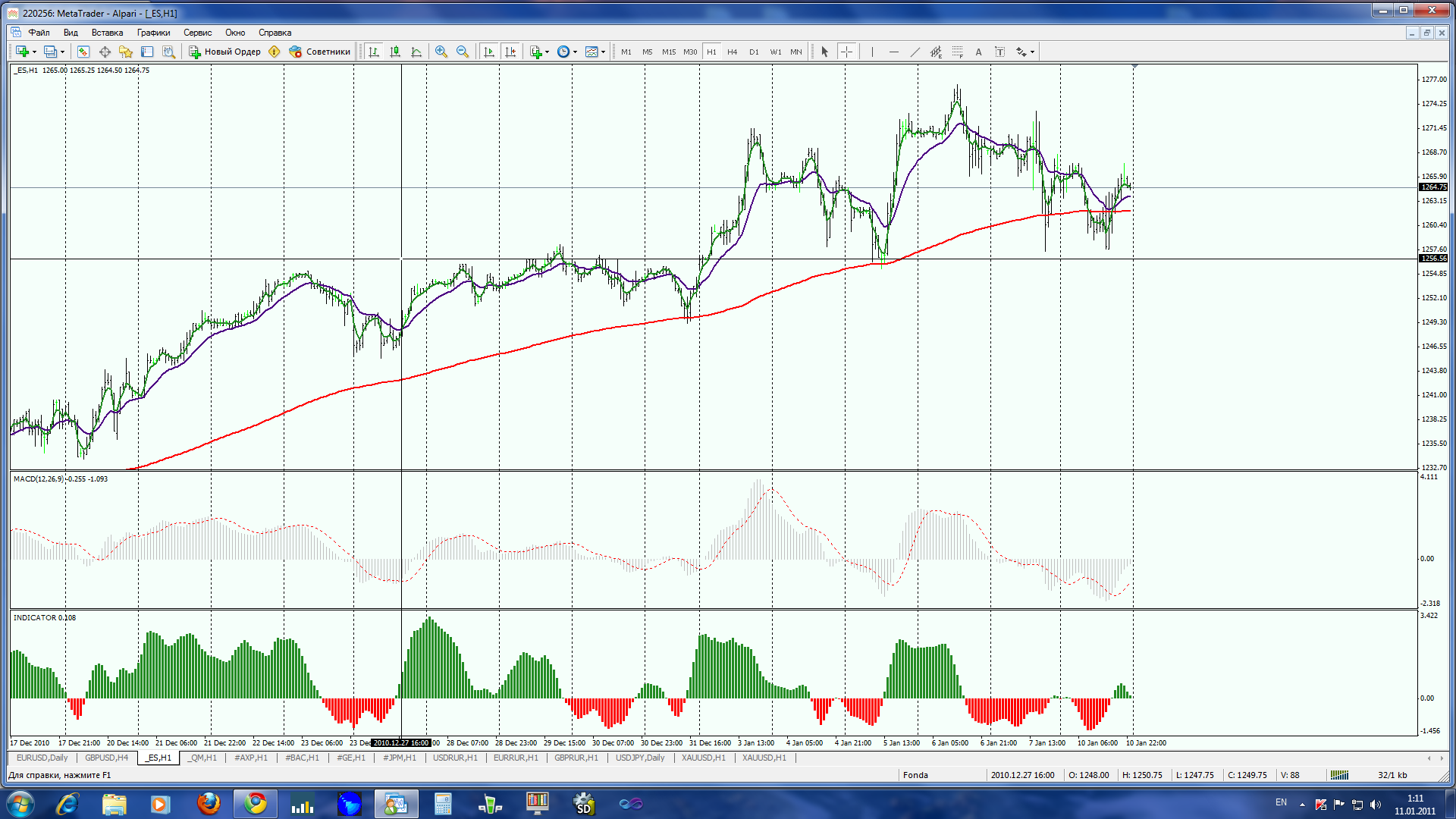Click the H4 timeframe button
Screen dimensions: 1456x819
pos(732,52)
